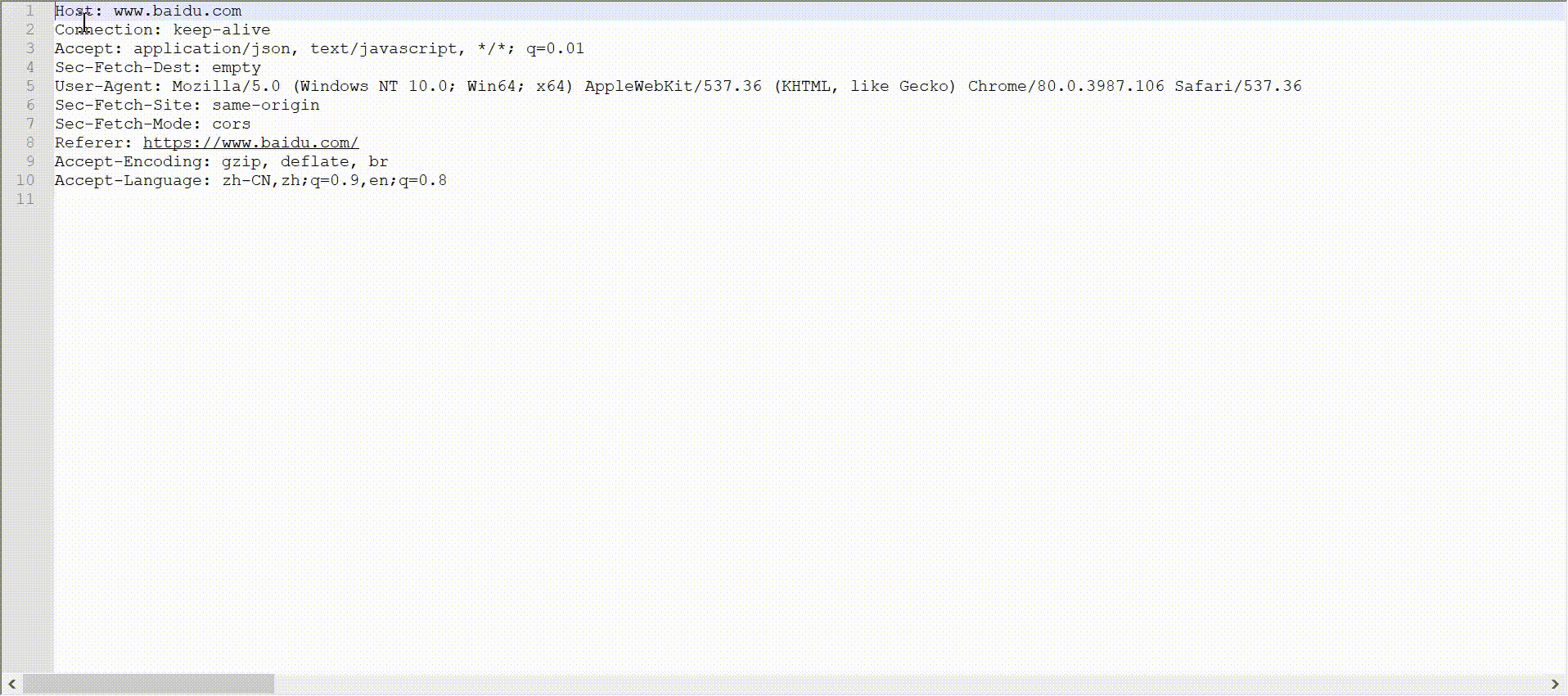Image resolution: width=1568 pixels, height=696 pixels.
Task: Click the word empty after Sec-Fetch-Dest
Action: 236,68
